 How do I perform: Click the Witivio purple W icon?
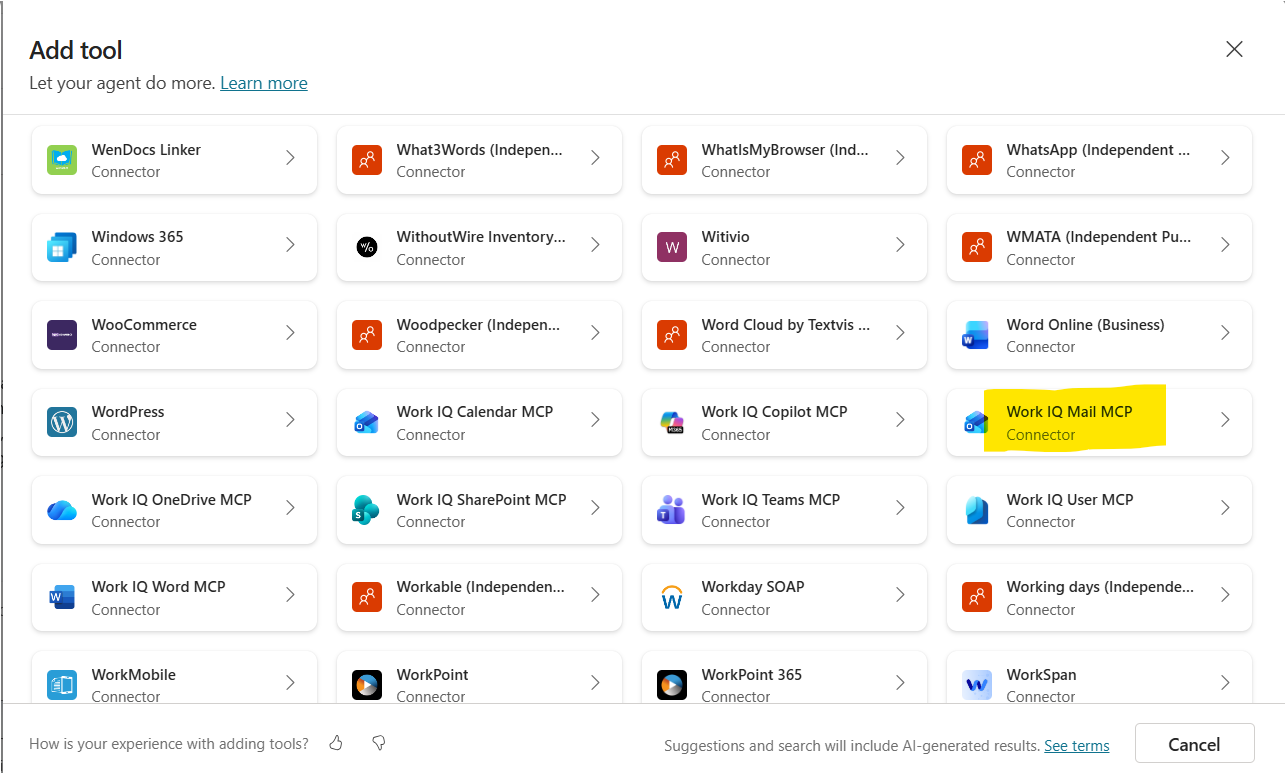coord(672,247)
